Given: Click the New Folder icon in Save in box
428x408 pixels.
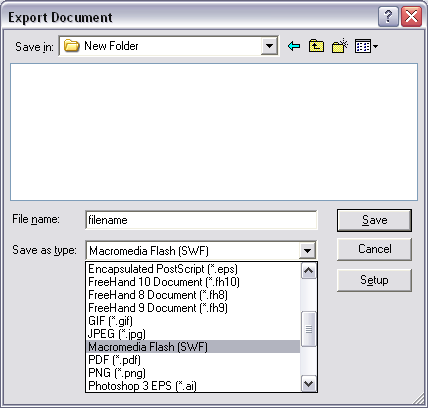Looking at the screenshot, I should click(x=72, y=46).
